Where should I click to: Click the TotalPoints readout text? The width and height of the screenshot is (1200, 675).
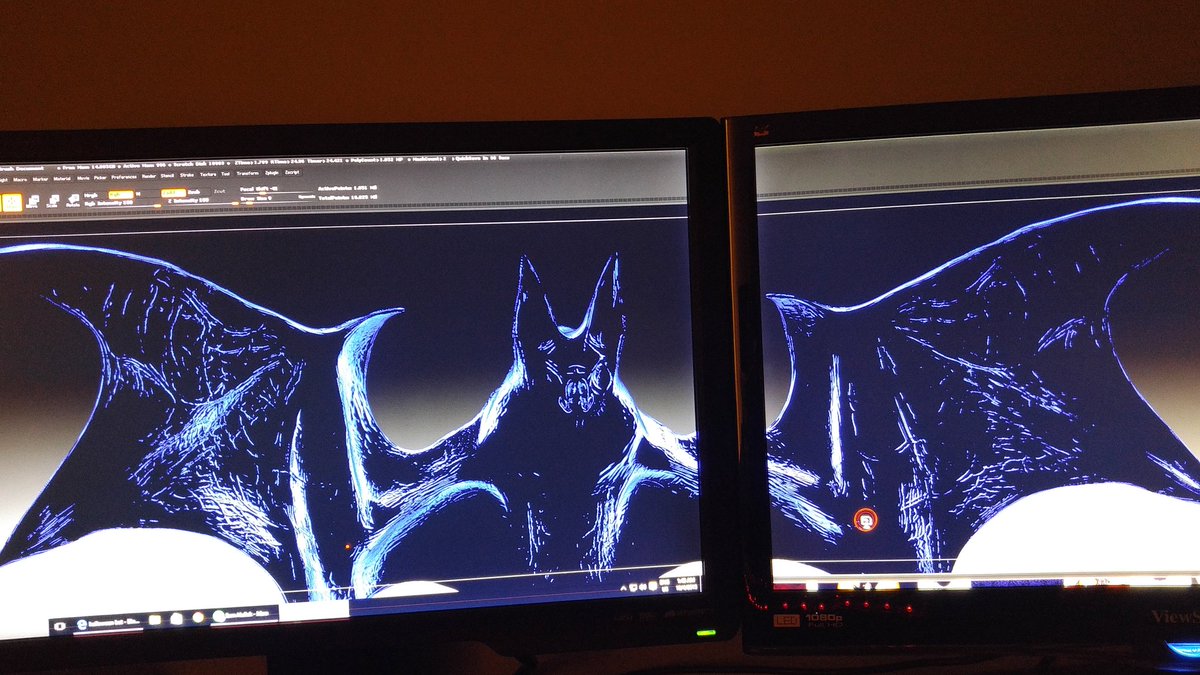coord(347,197)
